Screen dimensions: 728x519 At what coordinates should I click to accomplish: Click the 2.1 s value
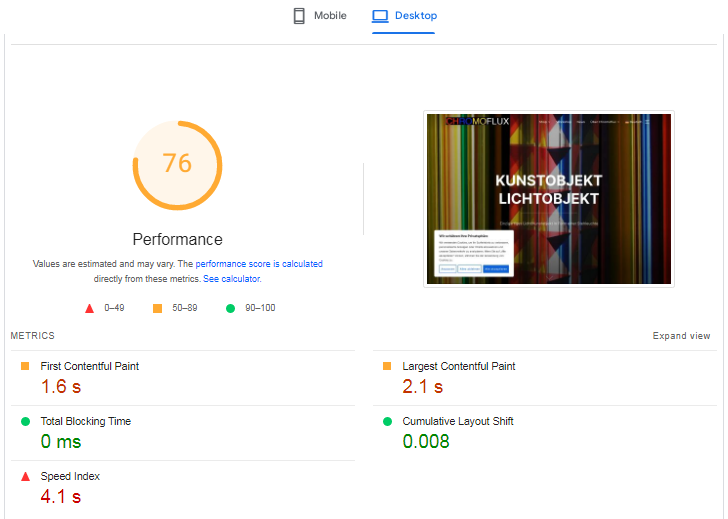coord(422,387)
